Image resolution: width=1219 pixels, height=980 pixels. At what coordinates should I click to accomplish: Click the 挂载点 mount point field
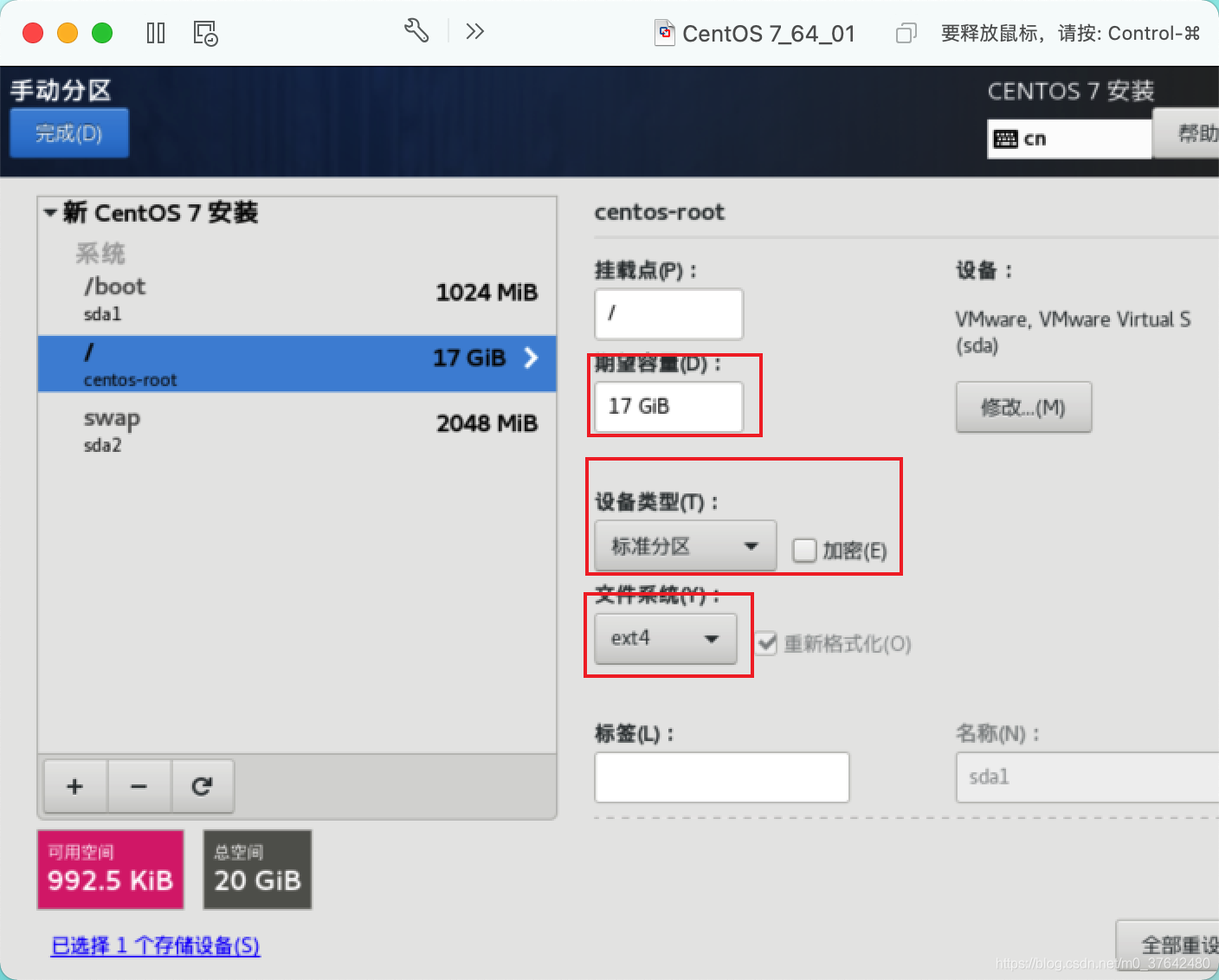[x=668, y=313]
